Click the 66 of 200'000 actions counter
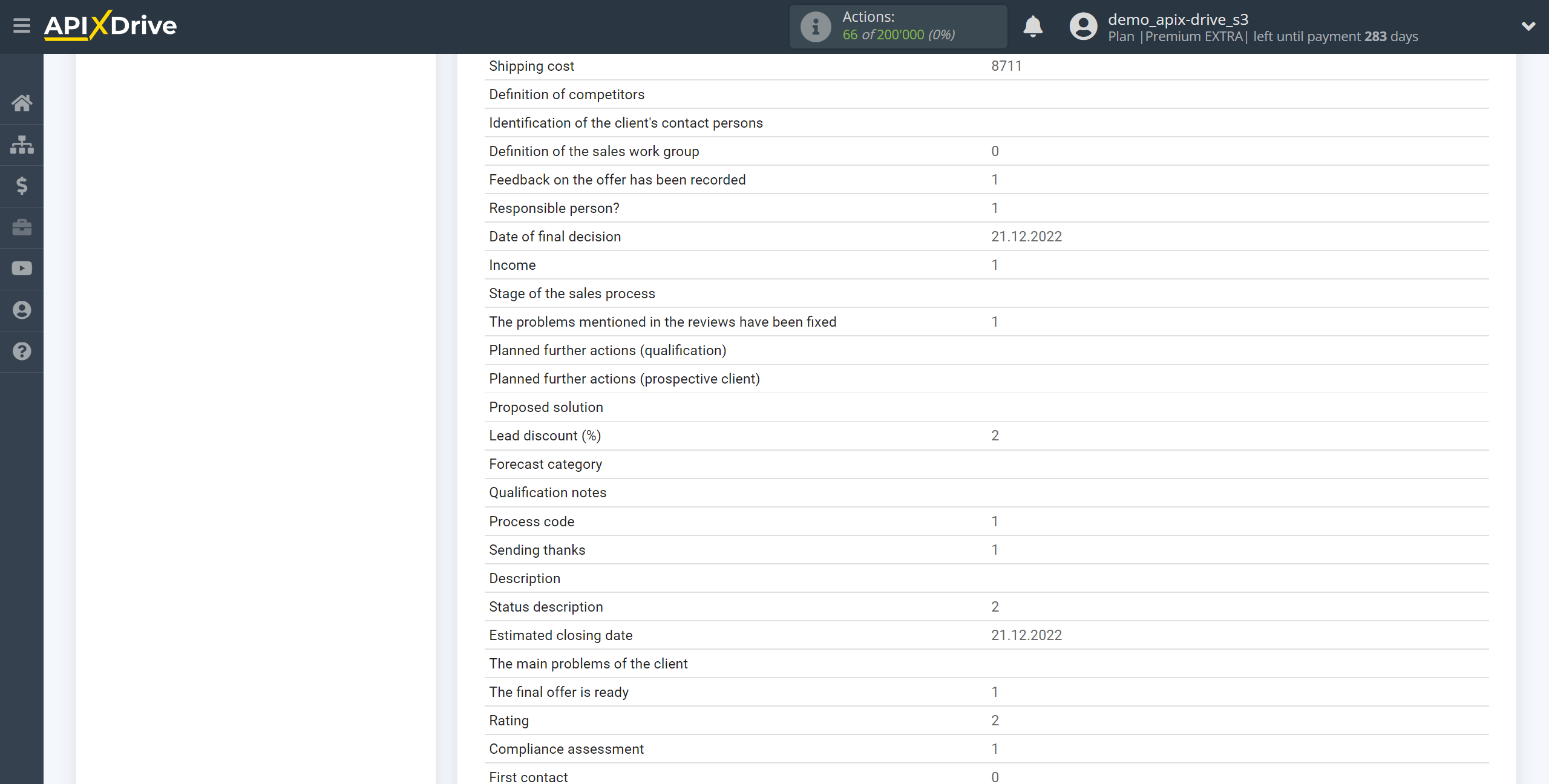 click(899, 35)
